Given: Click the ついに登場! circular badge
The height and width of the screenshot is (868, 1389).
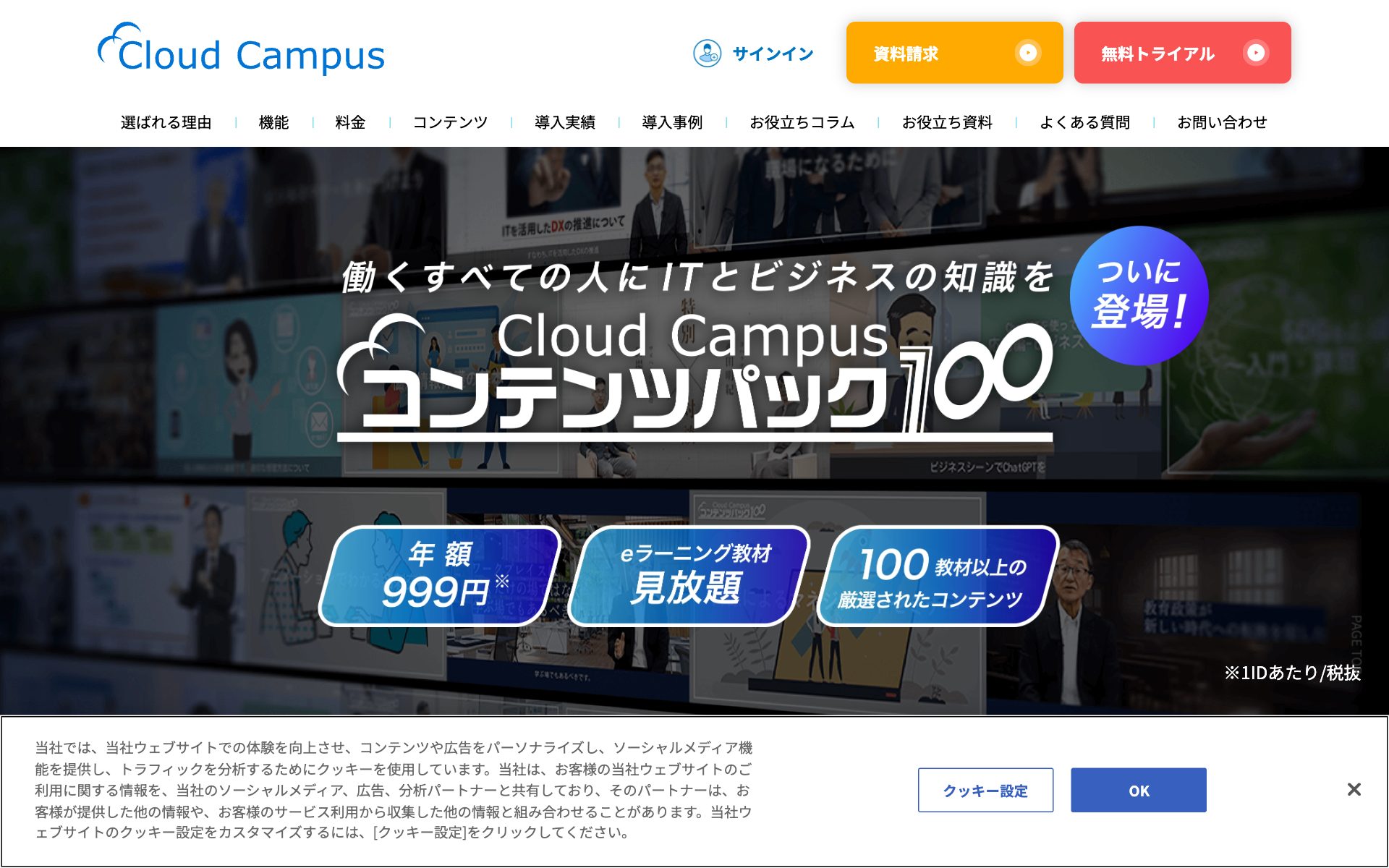Looking at the screenshot, I should click(x=1139, y=296).
